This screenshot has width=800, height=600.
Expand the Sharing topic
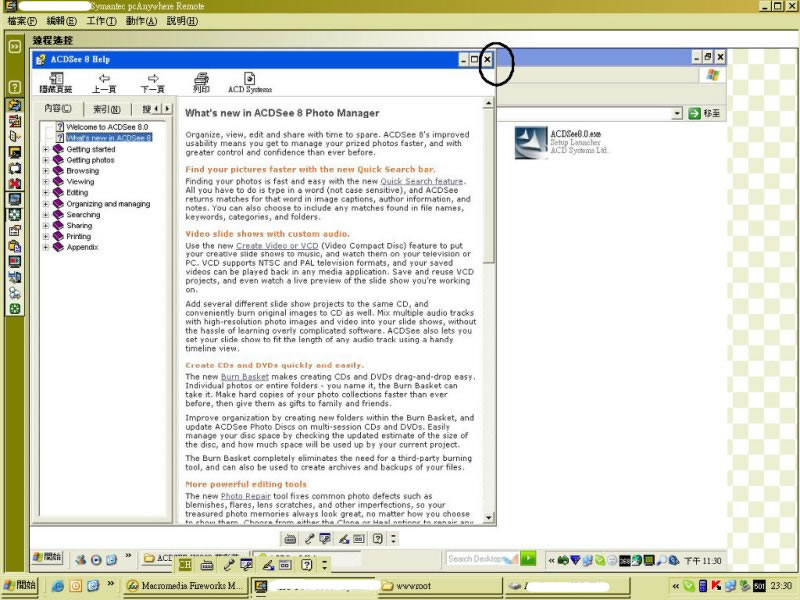(46, 226)
